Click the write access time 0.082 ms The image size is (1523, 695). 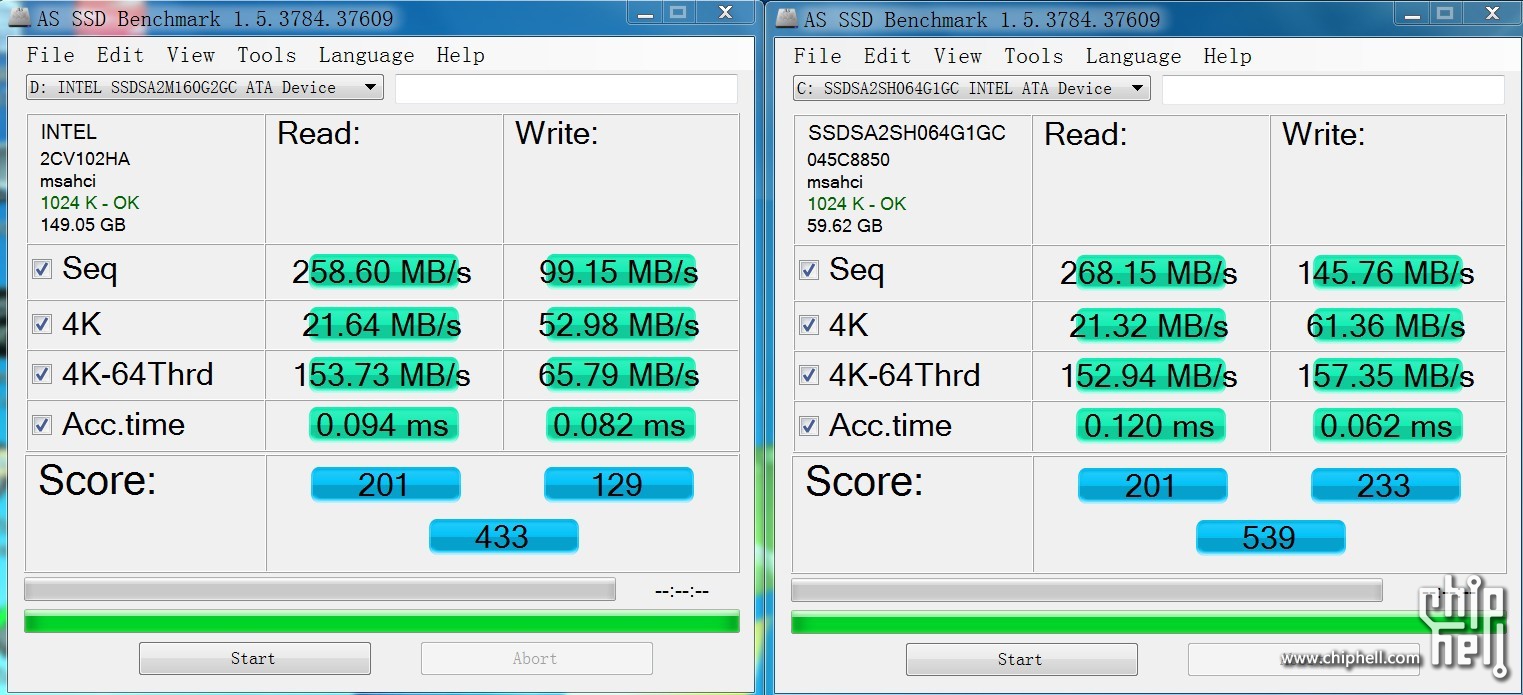point(619,425)
